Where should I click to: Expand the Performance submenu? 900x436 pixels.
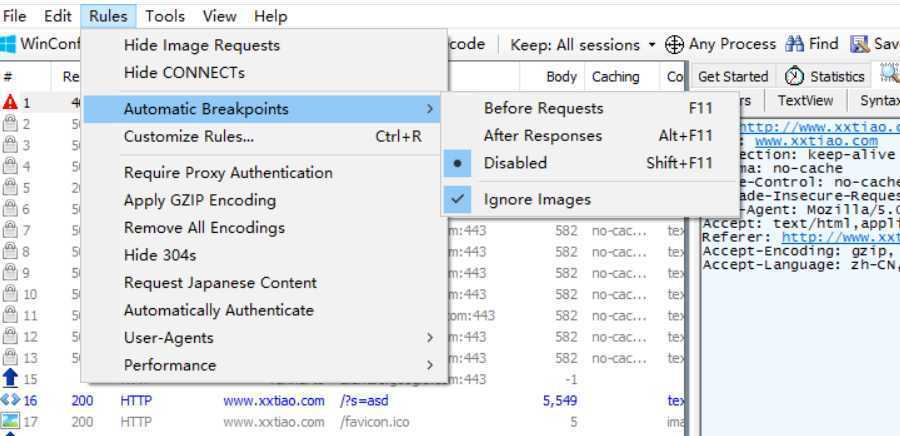point(265,365)
